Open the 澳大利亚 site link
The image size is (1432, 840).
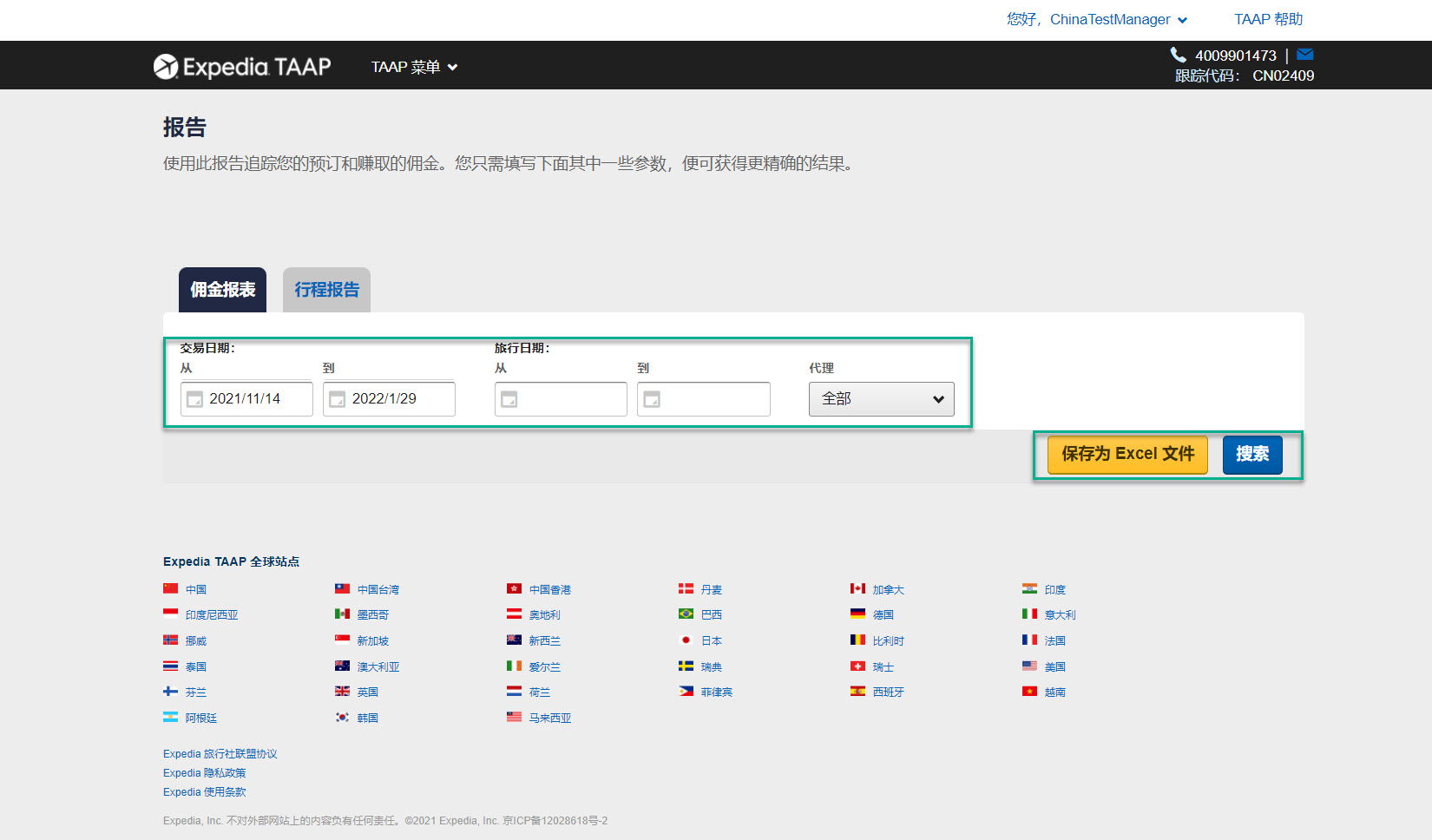378,667
